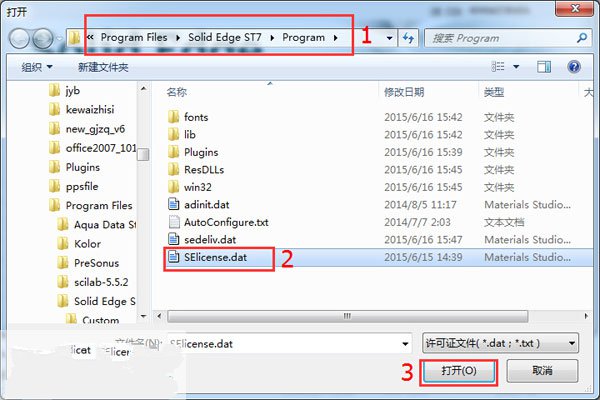This screenshot has width=600, height=400.
Task: Toggle the preview pane icon
Action: click(544, 67)
